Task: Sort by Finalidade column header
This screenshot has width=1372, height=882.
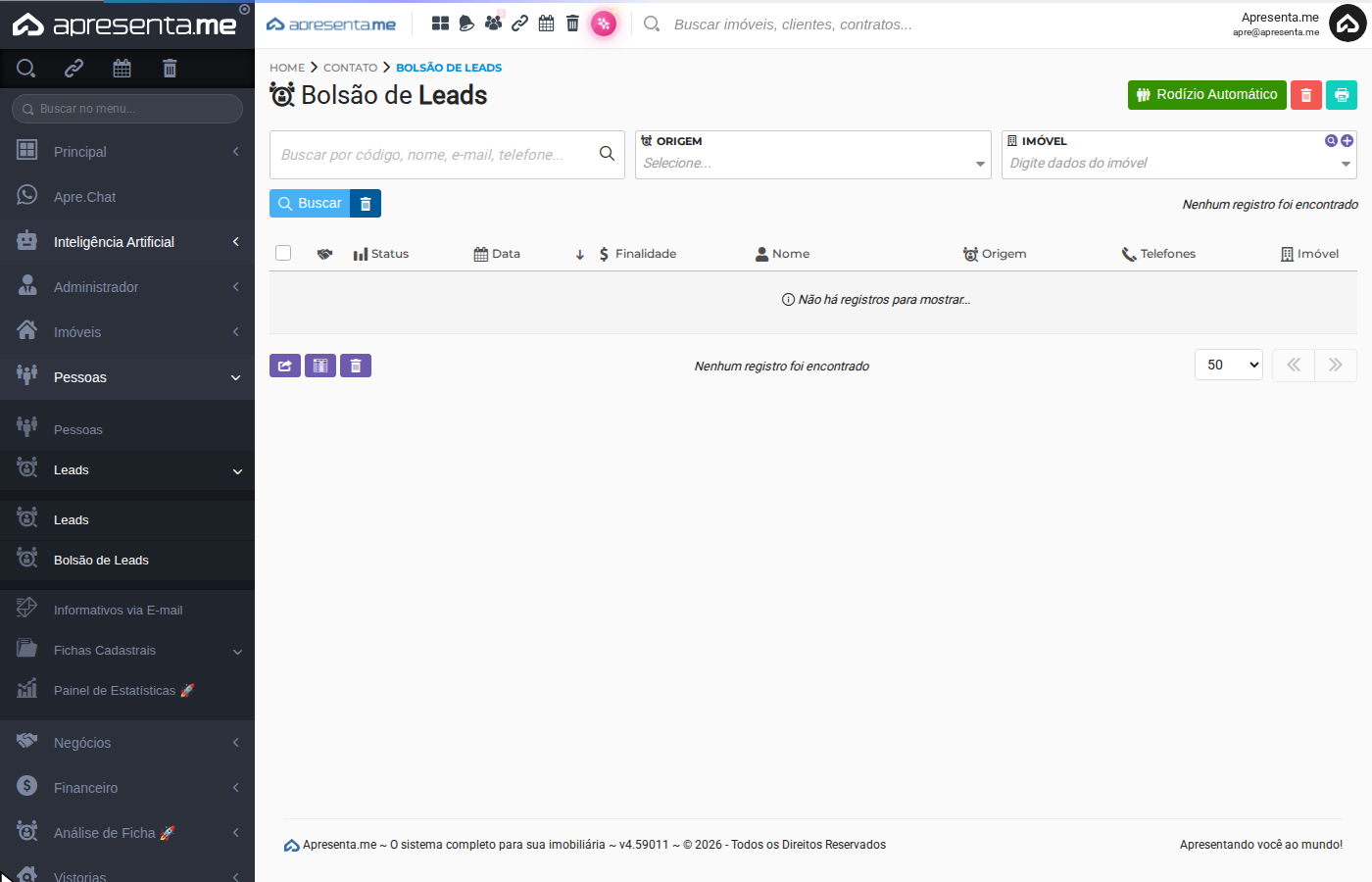Action: click(x=638, y=254)
